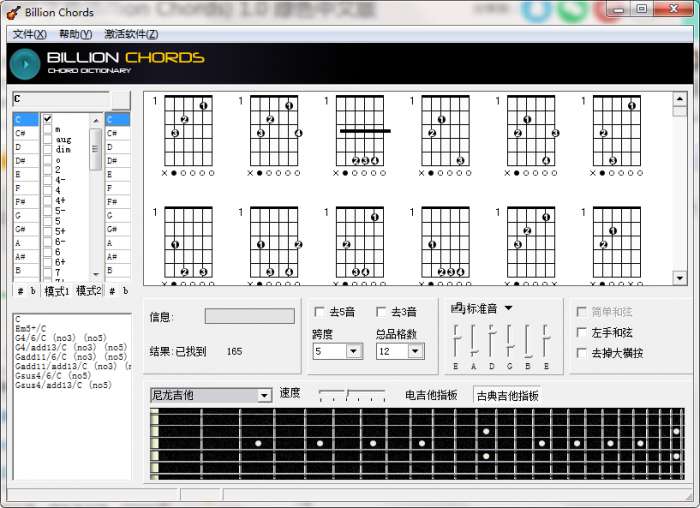The width and height of the screenshot is (700, 508).
Task: Click the tuning icon beside 标准音
Action: (x=458, y=308)
